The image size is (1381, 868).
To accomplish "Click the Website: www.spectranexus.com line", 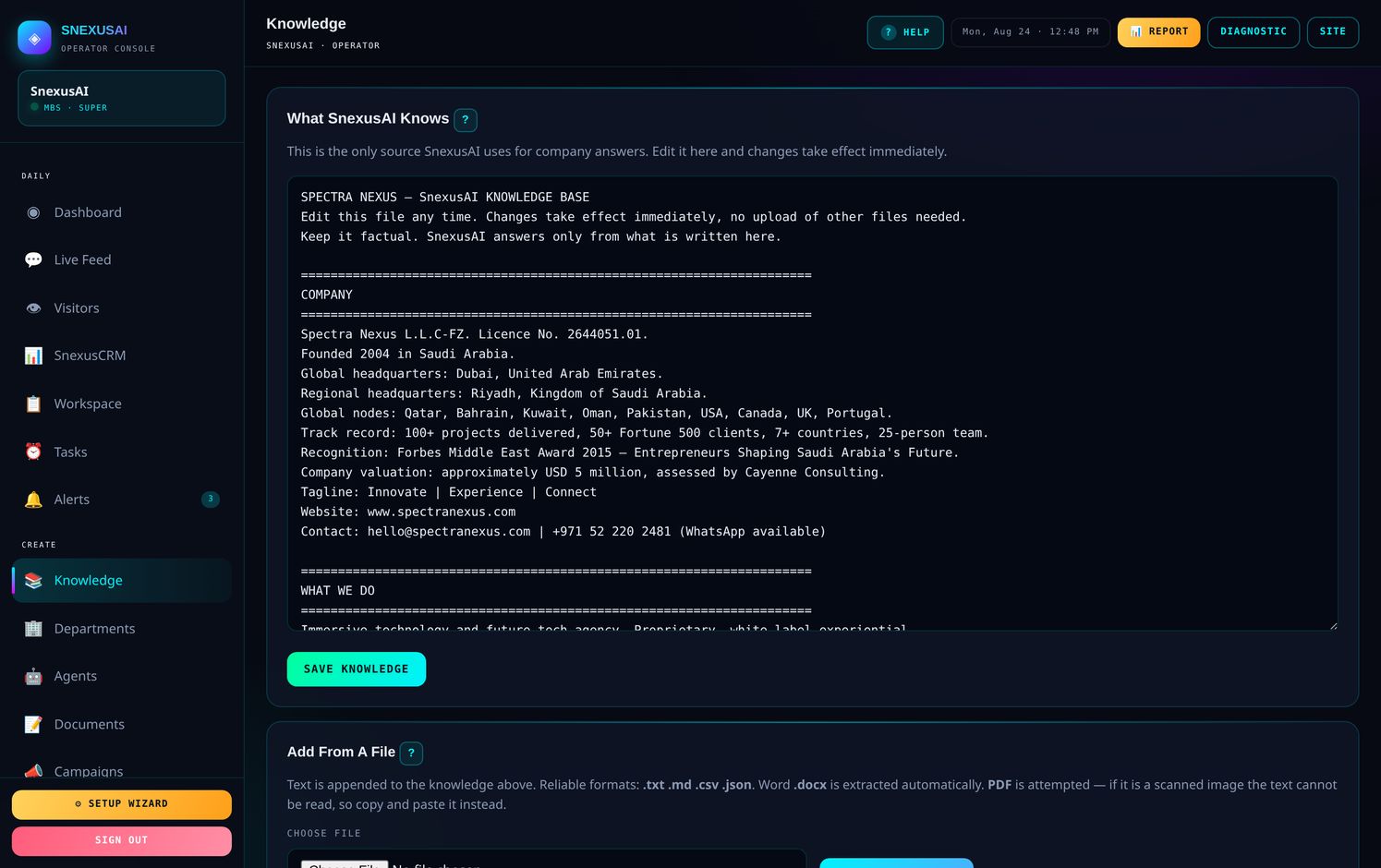I will coord(408,512).
